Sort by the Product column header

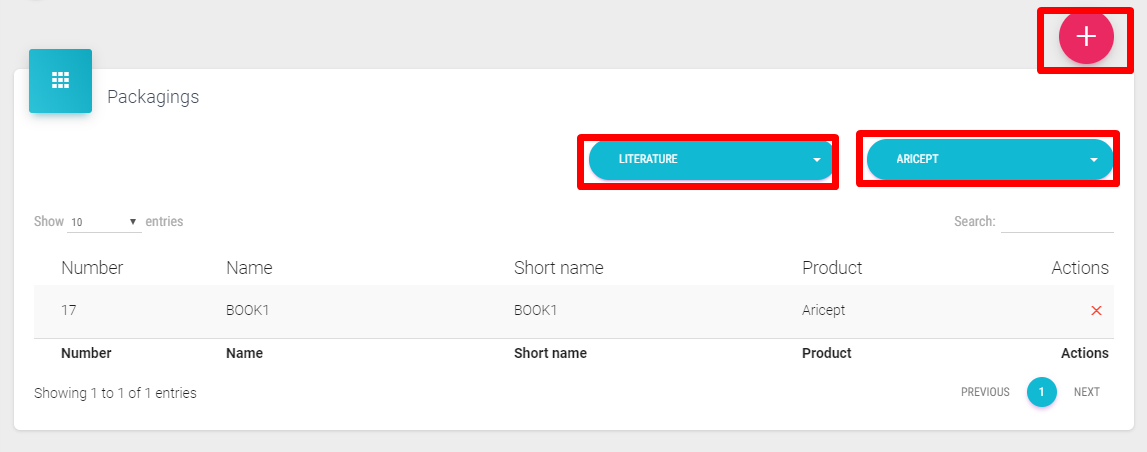point(832,268)
